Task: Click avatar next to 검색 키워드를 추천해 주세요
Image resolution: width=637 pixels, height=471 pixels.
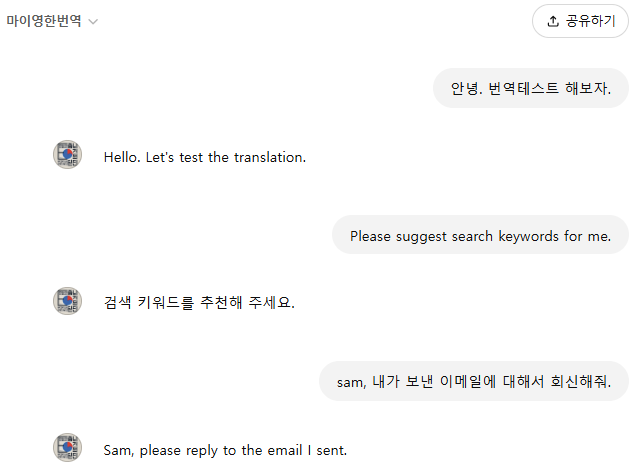Action: coord(67,301)
